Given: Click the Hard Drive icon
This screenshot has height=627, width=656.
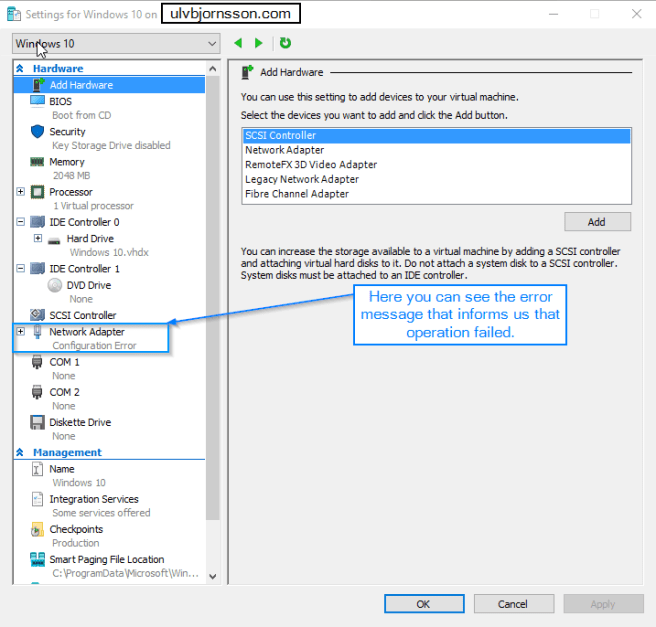Looking at the screenshot, I should (x=54, y=240).
